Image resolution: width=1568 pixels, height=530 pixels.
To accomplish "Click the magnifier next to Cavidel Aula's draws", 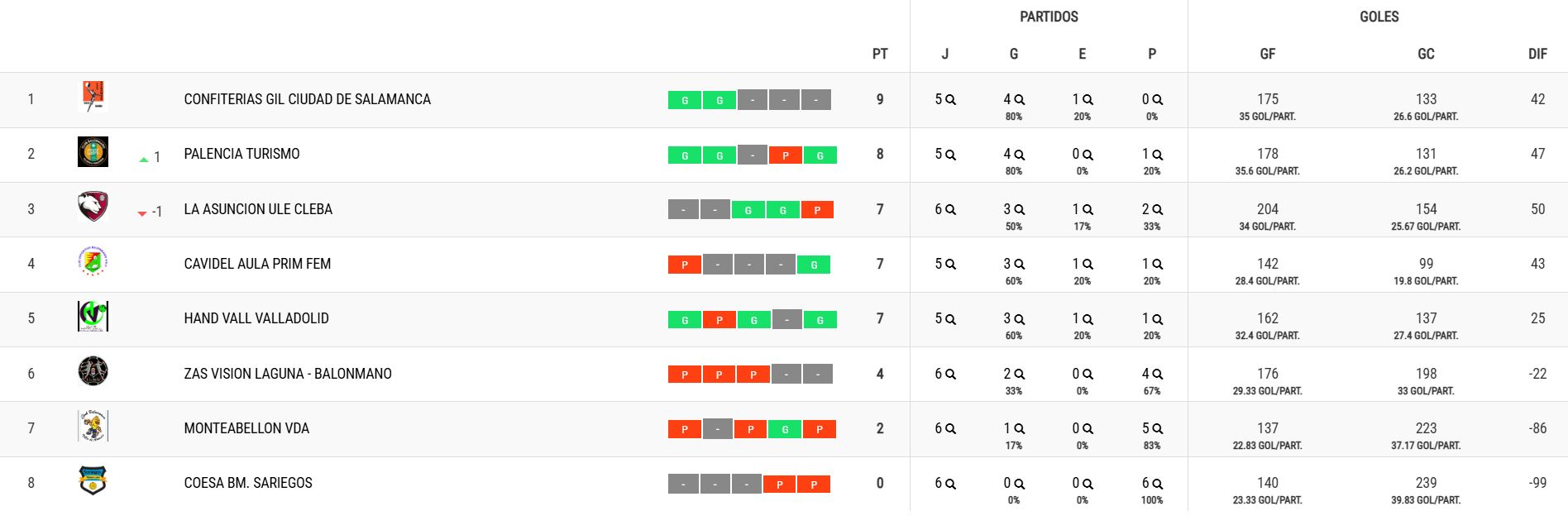I will tap(1088, 265).
